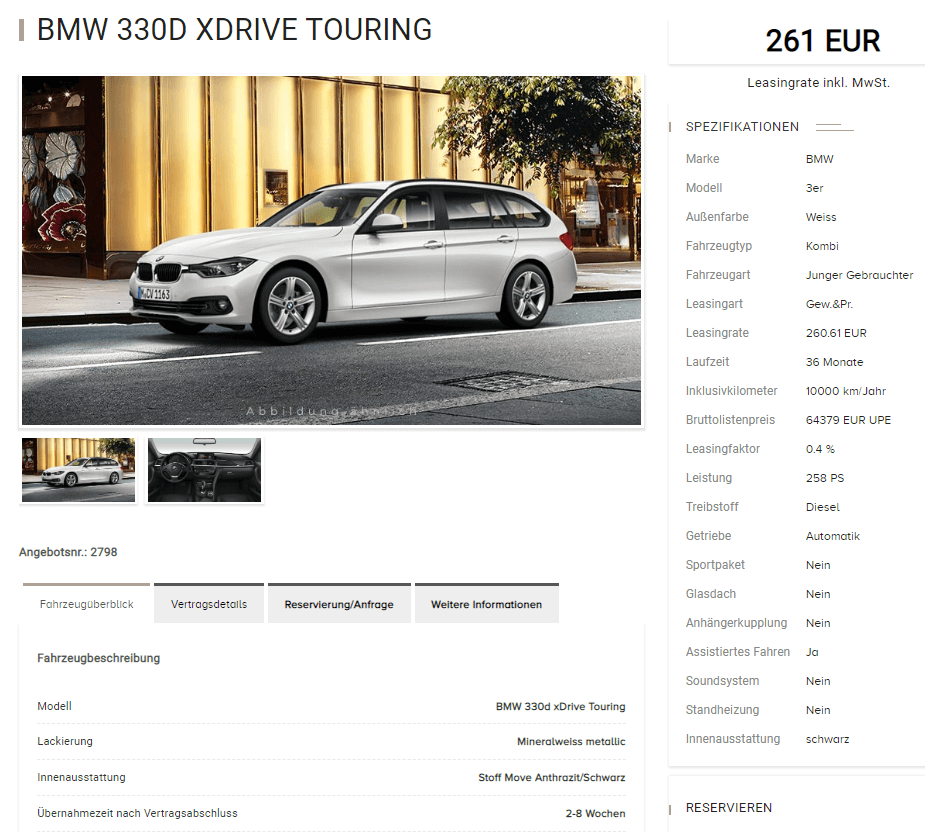Image resolution: width=925 pixels, height=832 pixels.
Task: Click the Marke value 'BMW'
Action: (x=819, y=159)
